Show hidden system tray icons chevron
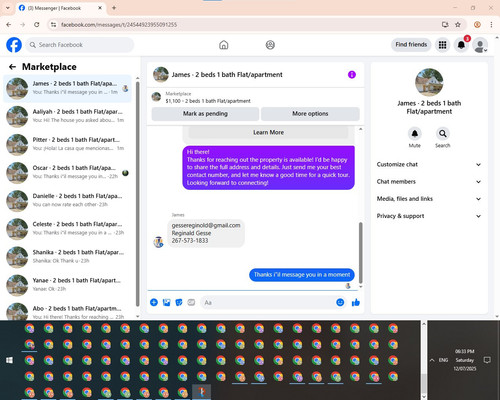This screenshot has height=400, width=500. (432, 360)
